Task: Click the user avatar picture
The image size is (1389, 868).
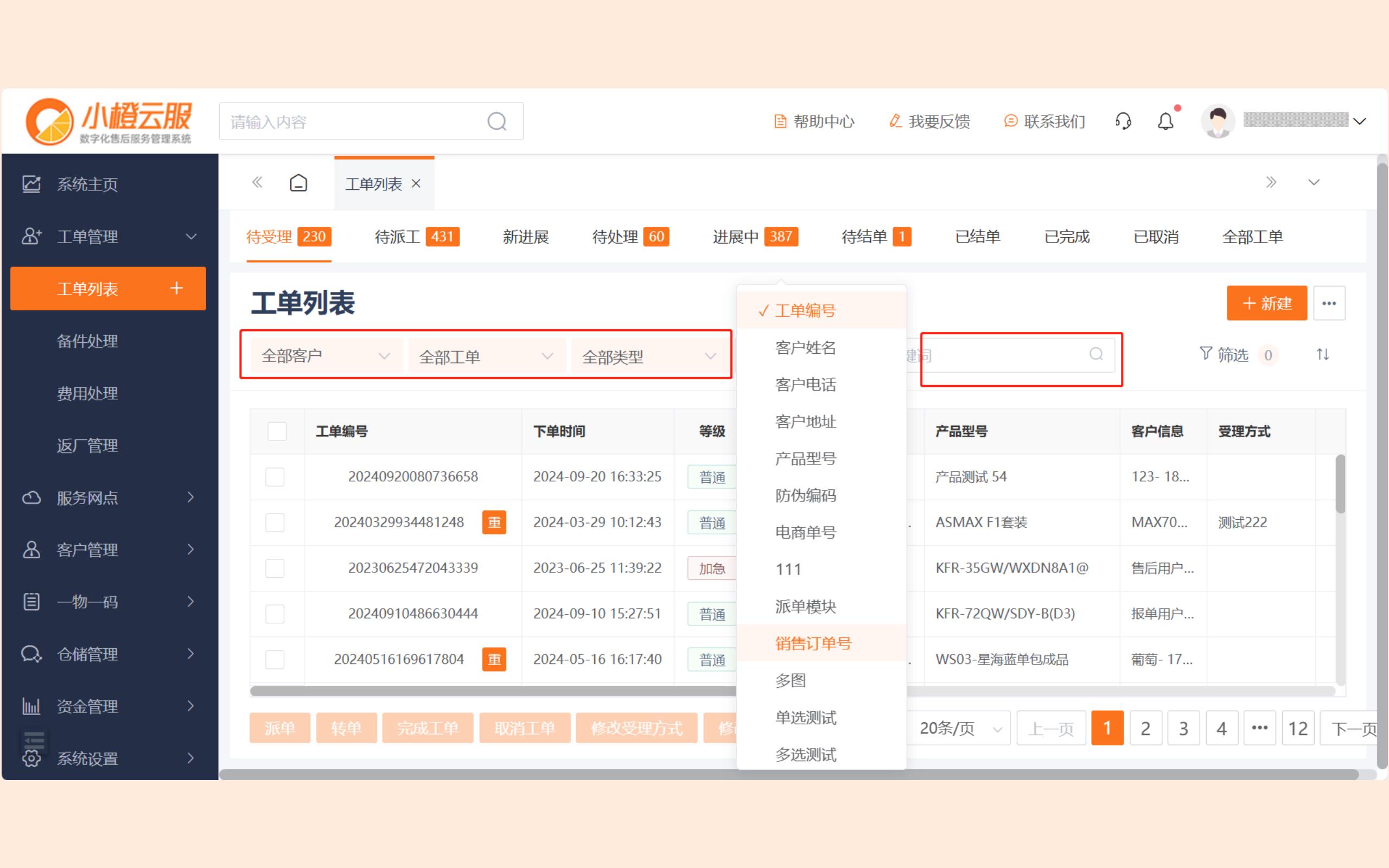Action: coord(1218,121)
